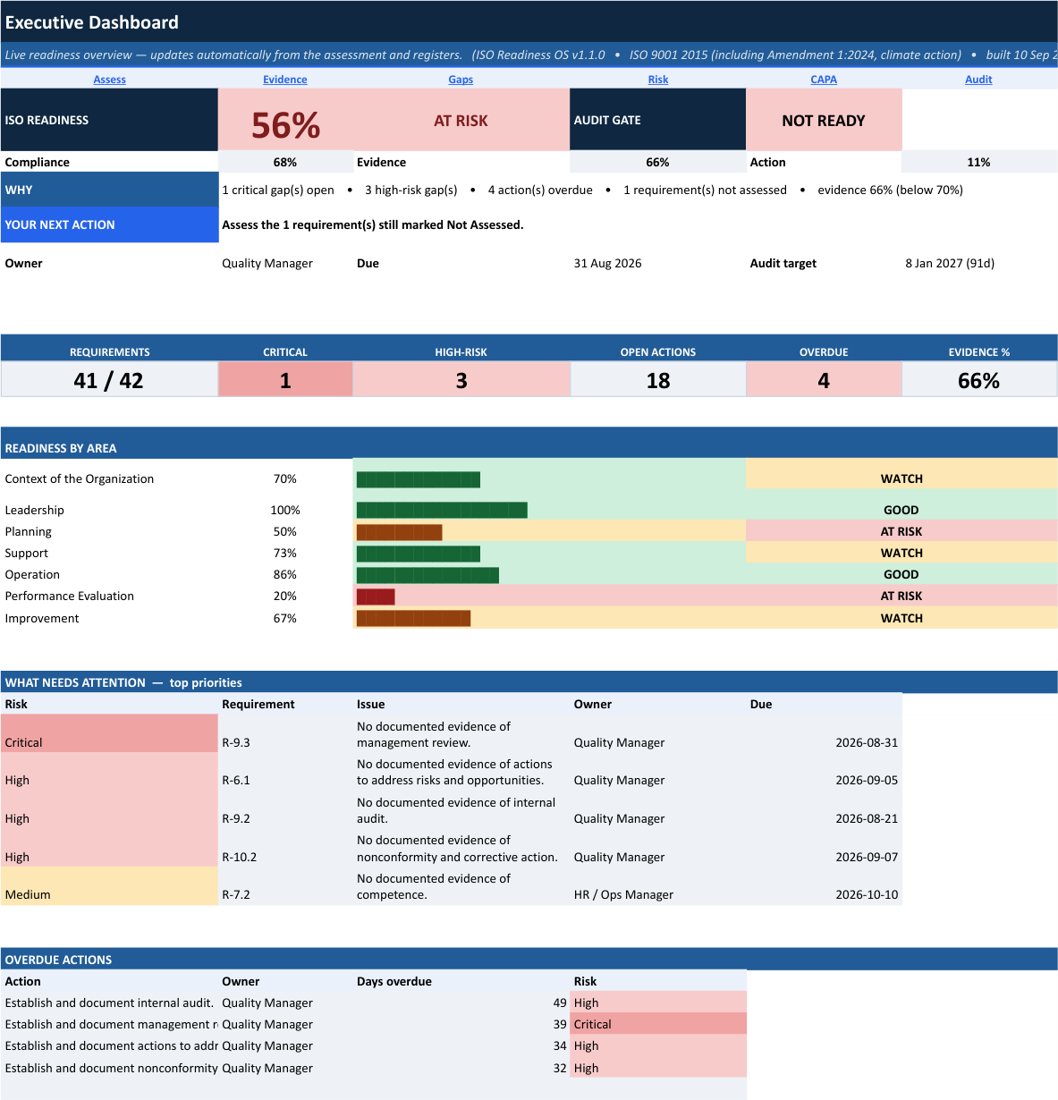Open the Risk navigation link
Viewport: 1058px width, 1100px height.
(657, 79)
